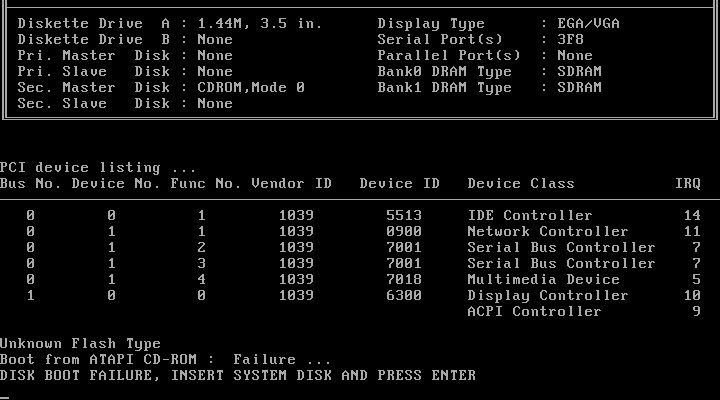Select the '3F8' serial port value

(571, 39)
